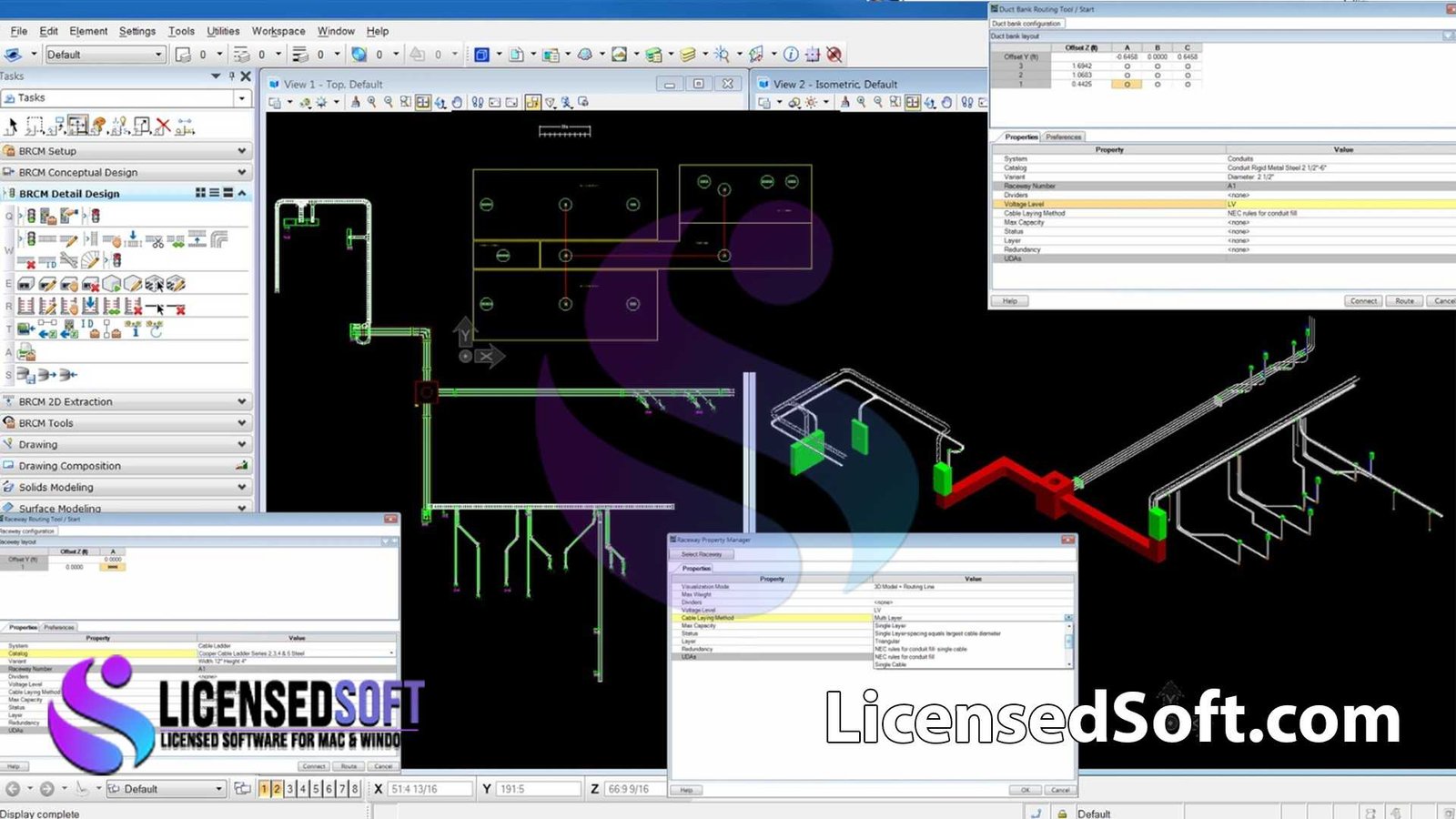1456x819 pixels.
Task: Click Zoom In in View 1 toolbar
Action: click(371, 102)
